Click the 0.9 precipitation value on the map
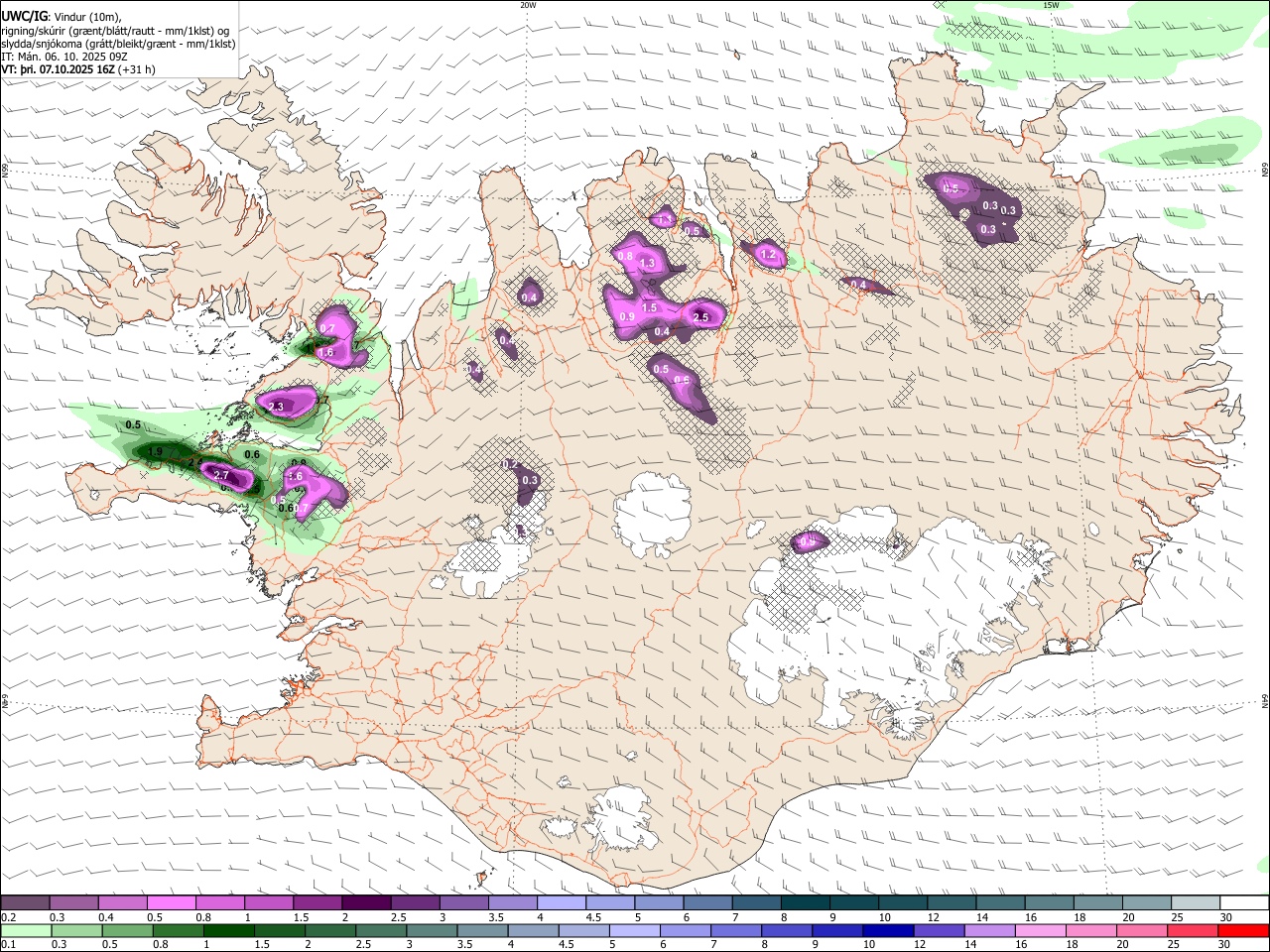Screen dimensions: 1270x952 (x=627, y=317)
